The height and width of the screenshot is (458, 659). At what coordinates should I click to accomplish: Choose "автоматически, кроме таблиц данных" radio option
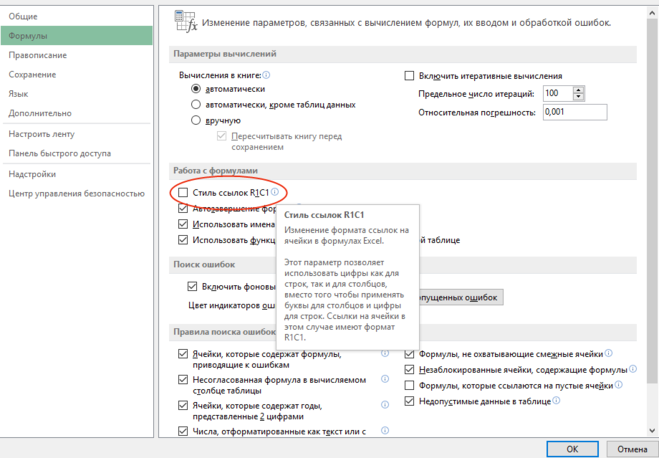(x=196, y=104)
